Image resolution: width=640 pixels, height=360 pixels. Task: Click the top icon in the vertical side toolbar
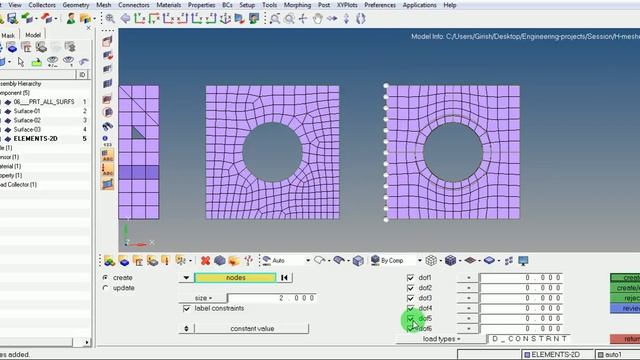pyautogui.click(x=107, y=41)
